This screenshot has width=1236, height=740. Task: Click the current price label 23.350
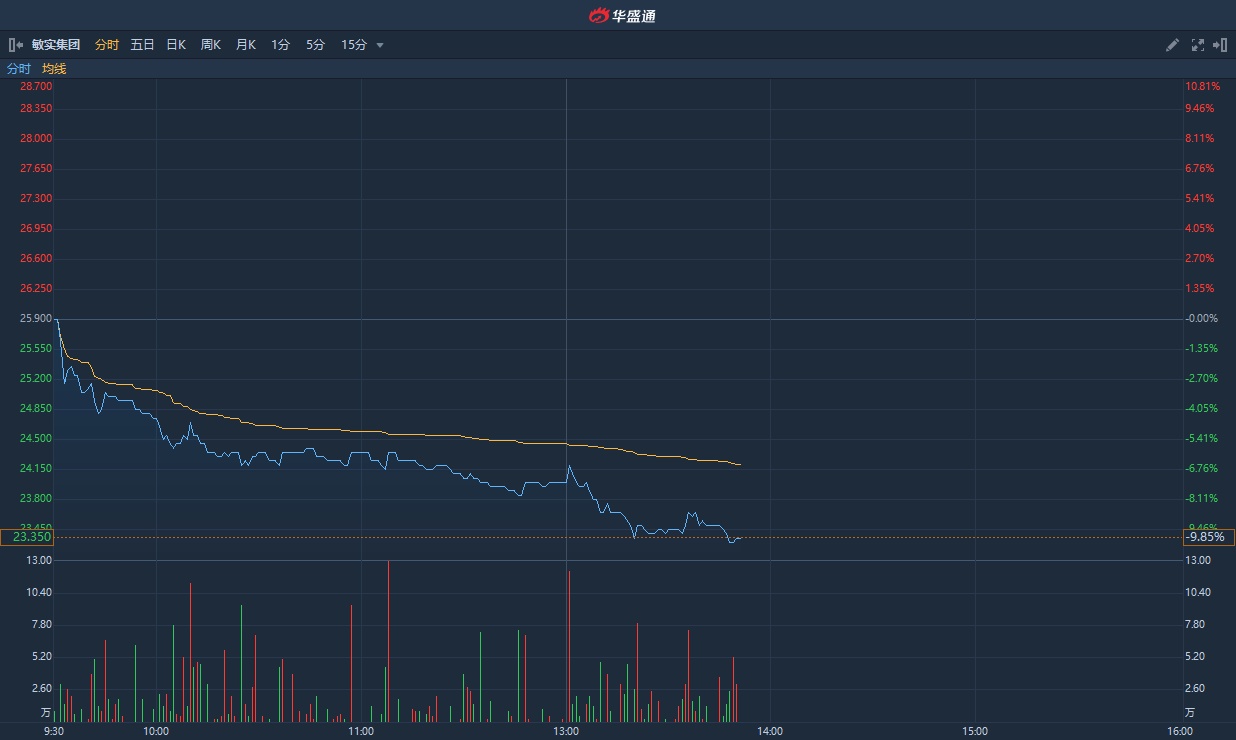(x=27, y=537)
